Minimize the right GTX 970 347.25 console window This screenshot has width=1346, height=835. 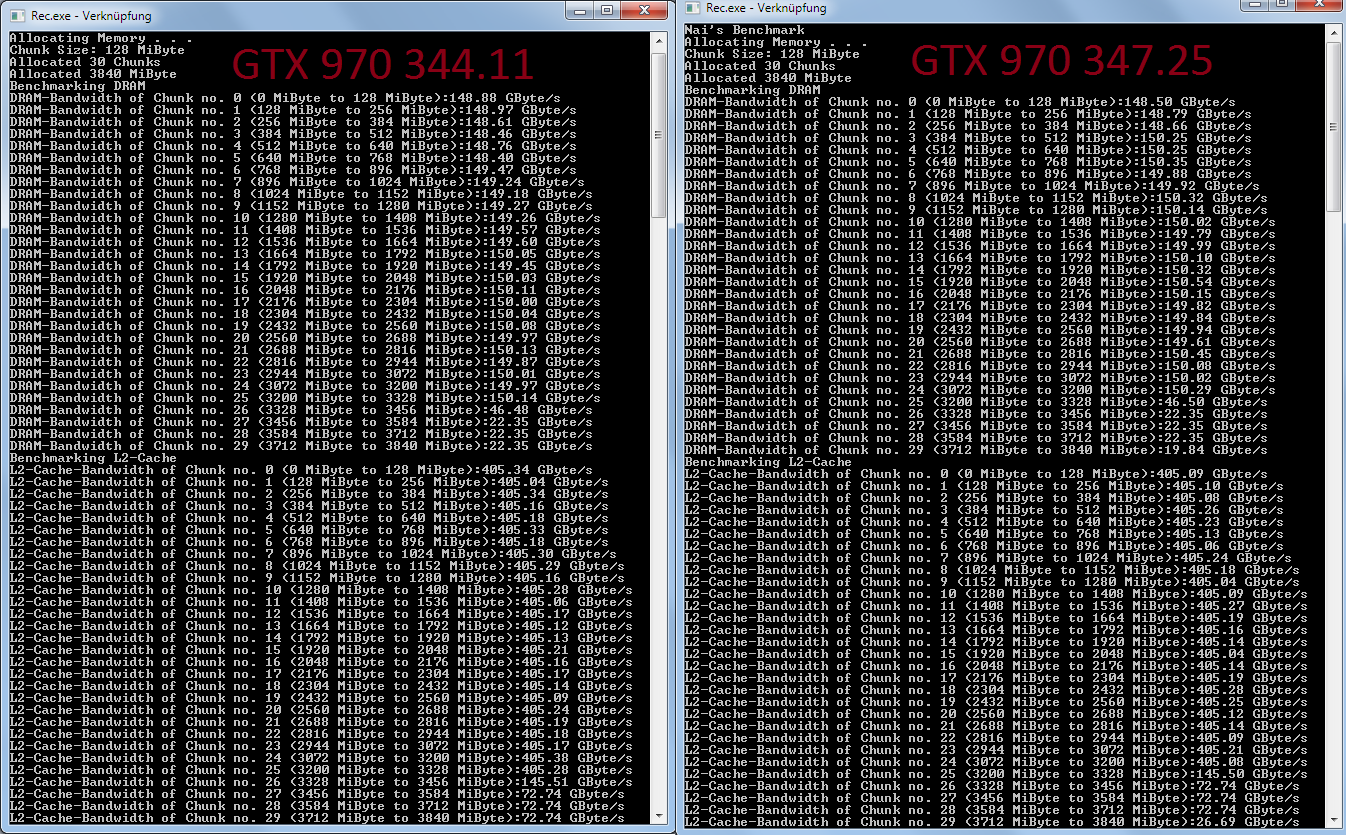click(x=1256, y=6)
